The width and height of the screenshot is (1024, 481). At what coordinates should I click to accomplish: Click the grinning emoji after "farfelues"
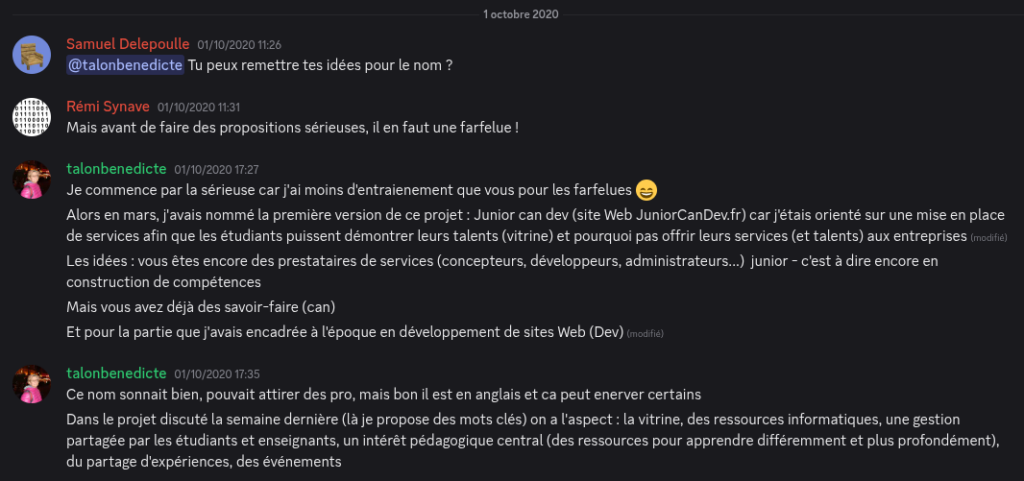(x=646, y=189)
